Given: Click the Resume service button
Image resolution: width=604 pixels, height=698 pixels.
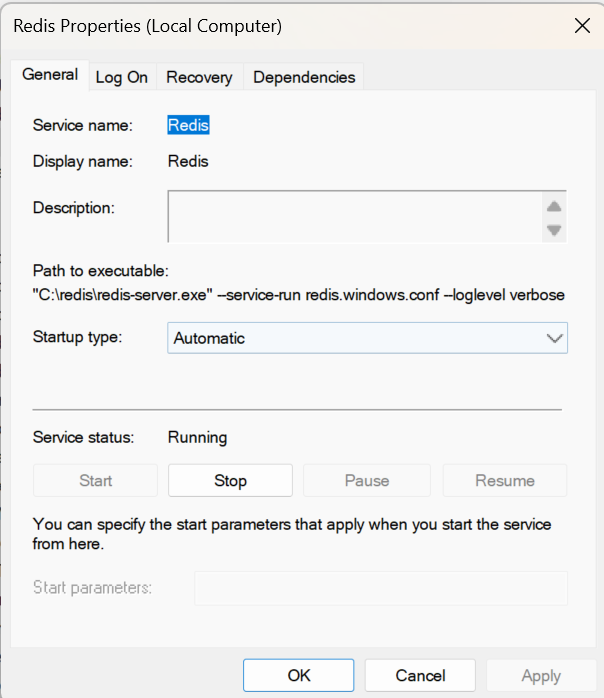Looking at the screenshot, I should (505, 481).
